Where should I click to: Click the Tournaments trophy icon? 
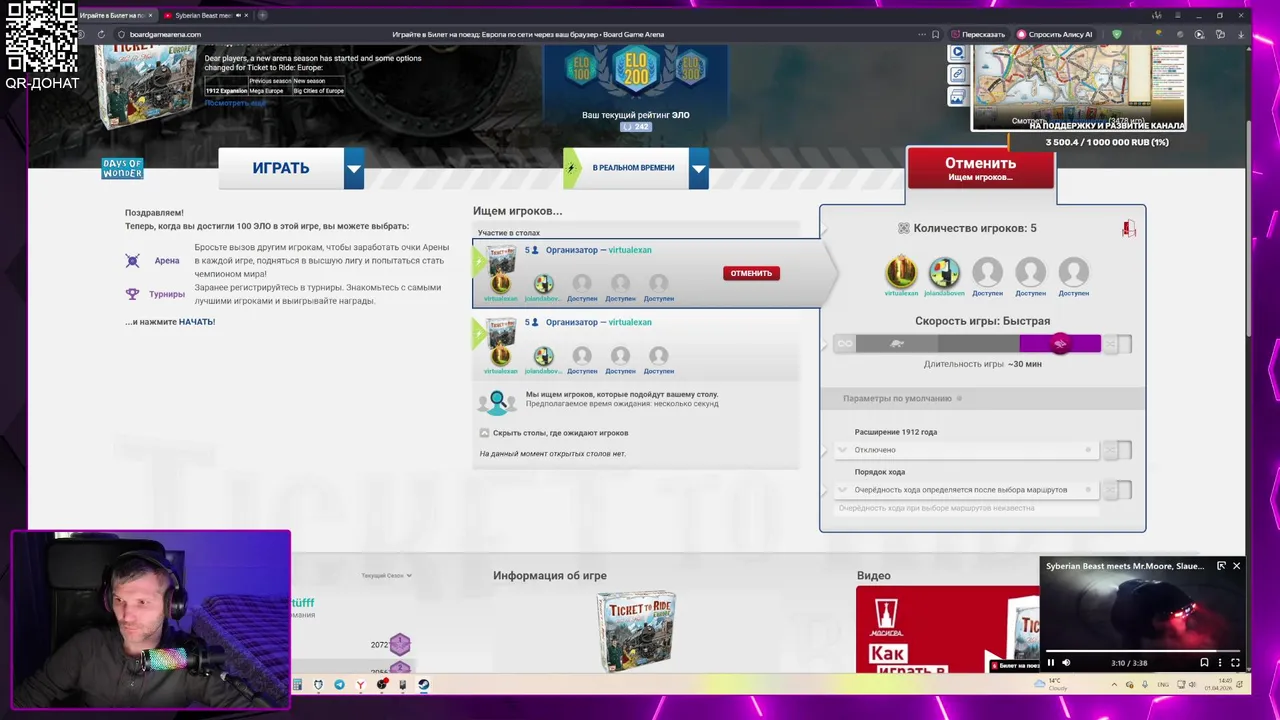132,294
